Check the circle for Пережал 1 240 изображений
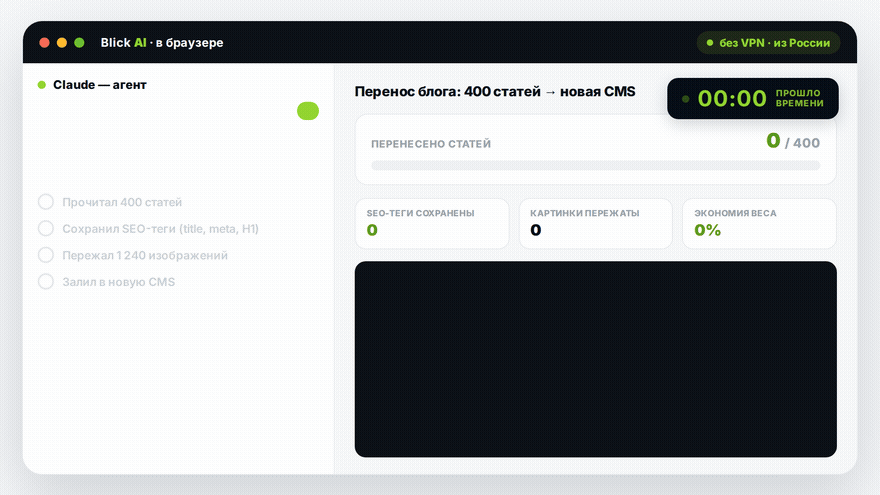 click(46, 255)
